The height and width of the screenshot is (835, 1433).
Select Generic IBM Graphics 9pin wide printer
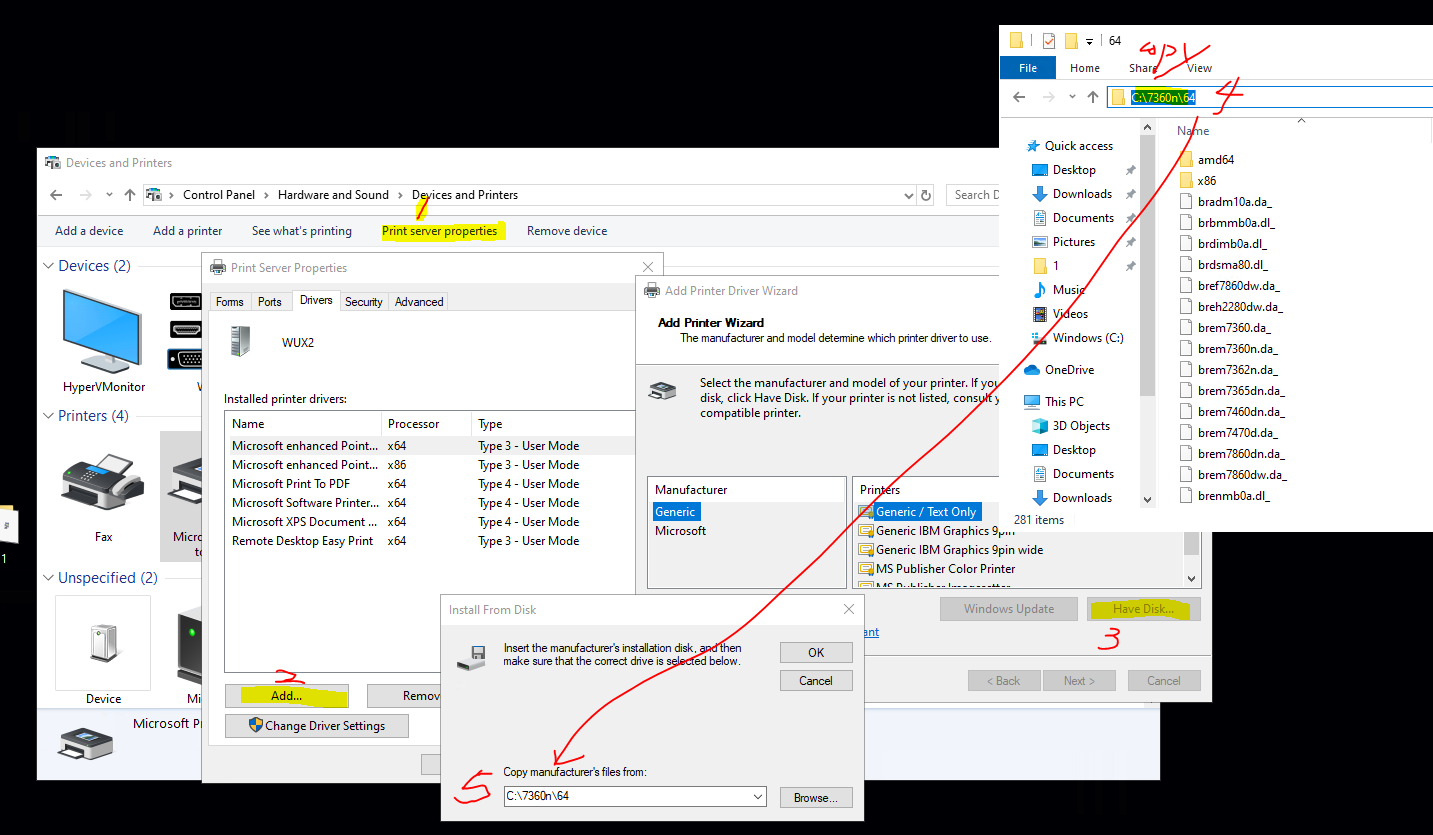(951, 550)
